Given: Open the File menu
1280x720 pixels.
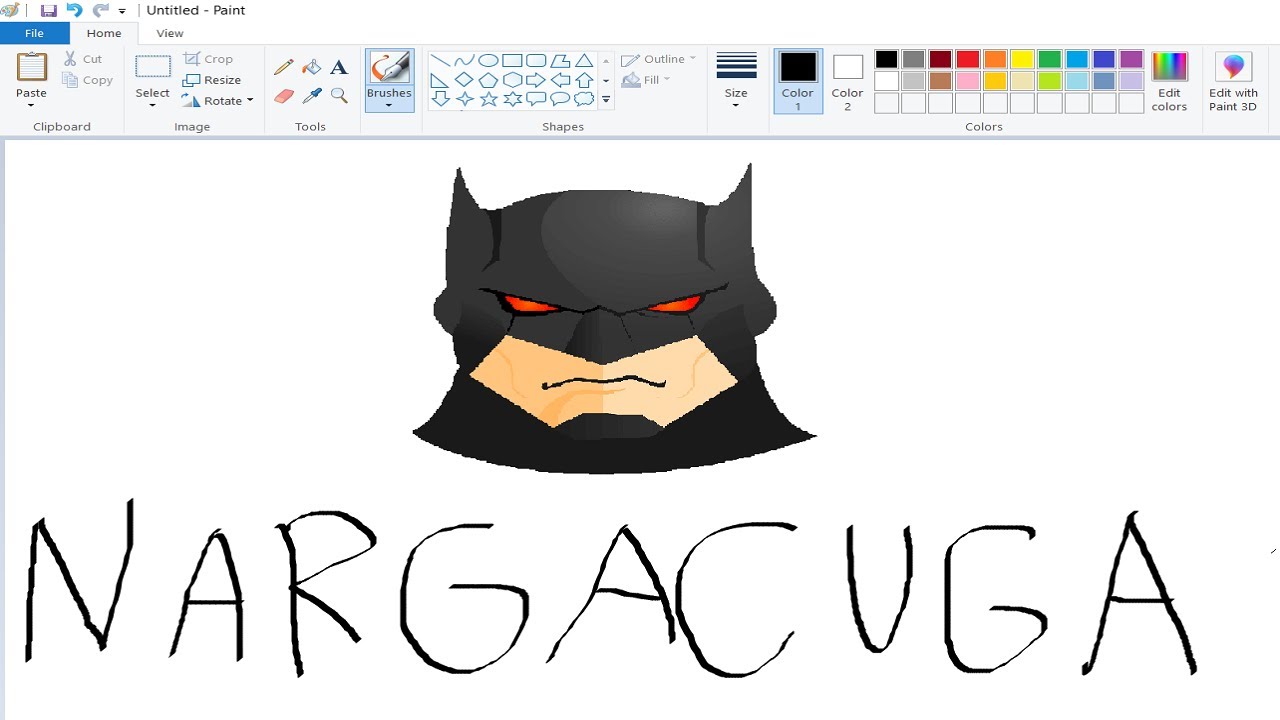Looking at the screenshot, I should pos(34,33).
